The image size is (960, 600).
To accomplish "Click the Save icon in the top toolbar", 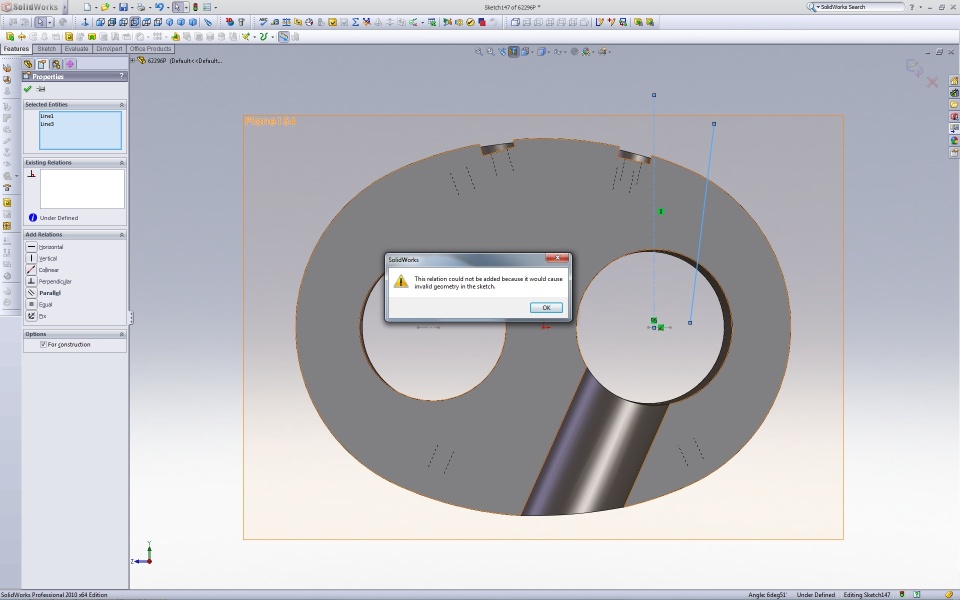I will click(123, 7).
